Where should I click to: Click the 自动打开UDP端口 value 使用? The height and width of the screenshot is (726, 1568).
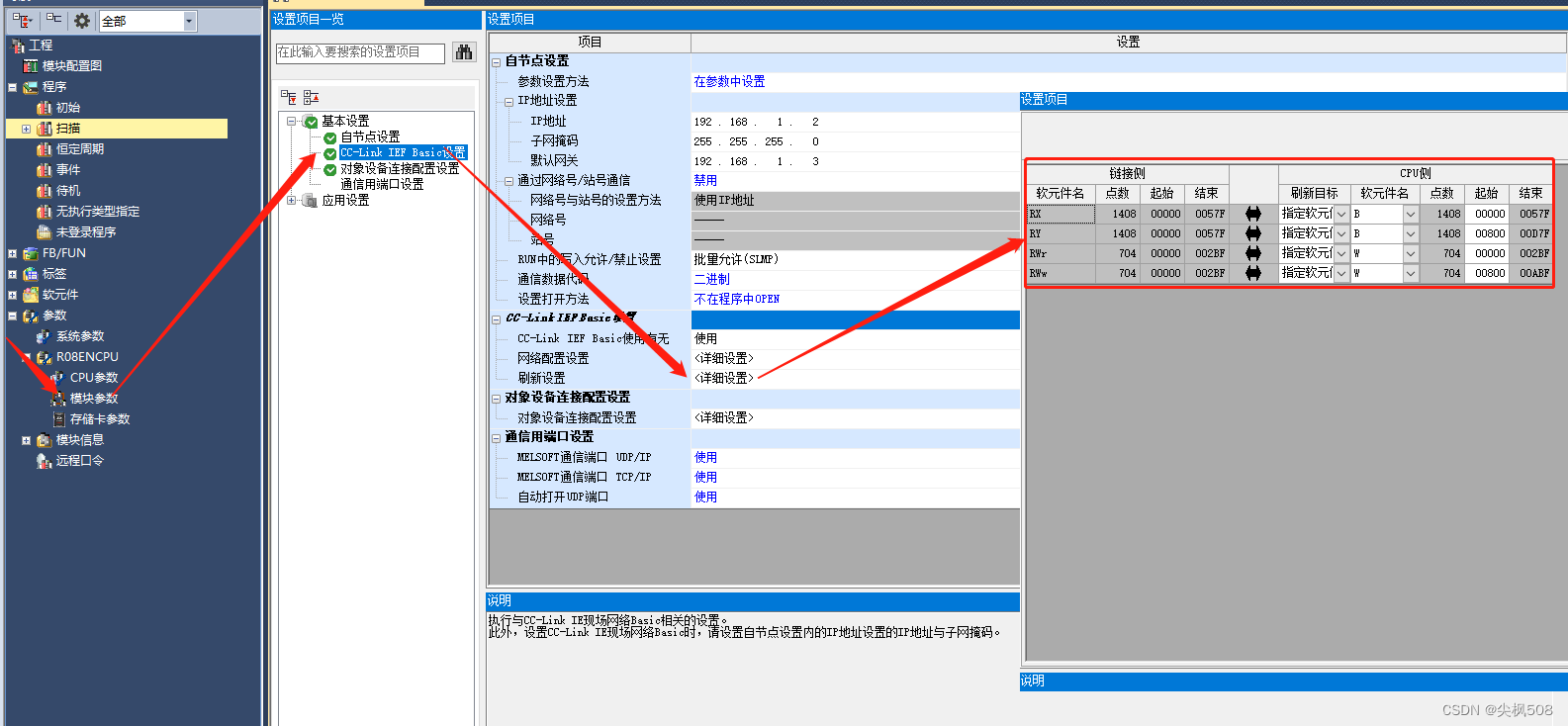point(705,498)
